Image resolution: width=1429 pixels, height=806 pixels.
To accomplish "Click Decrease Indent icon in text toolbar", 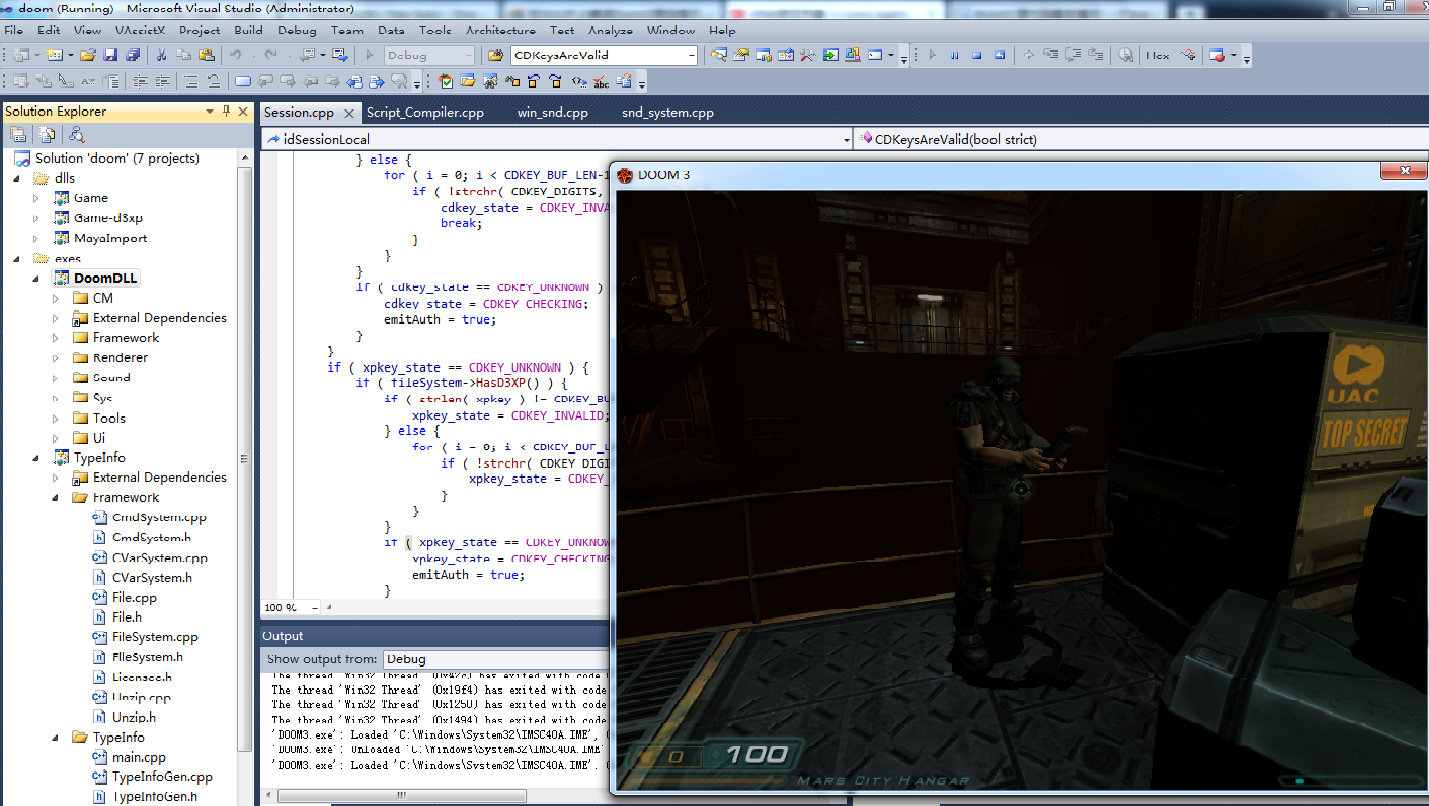I will 140,81.
